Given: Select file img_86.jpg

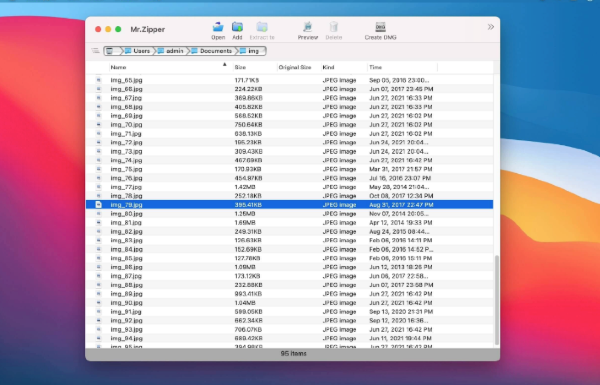Looking at the screenshot, I should click(x=289, y=267).
